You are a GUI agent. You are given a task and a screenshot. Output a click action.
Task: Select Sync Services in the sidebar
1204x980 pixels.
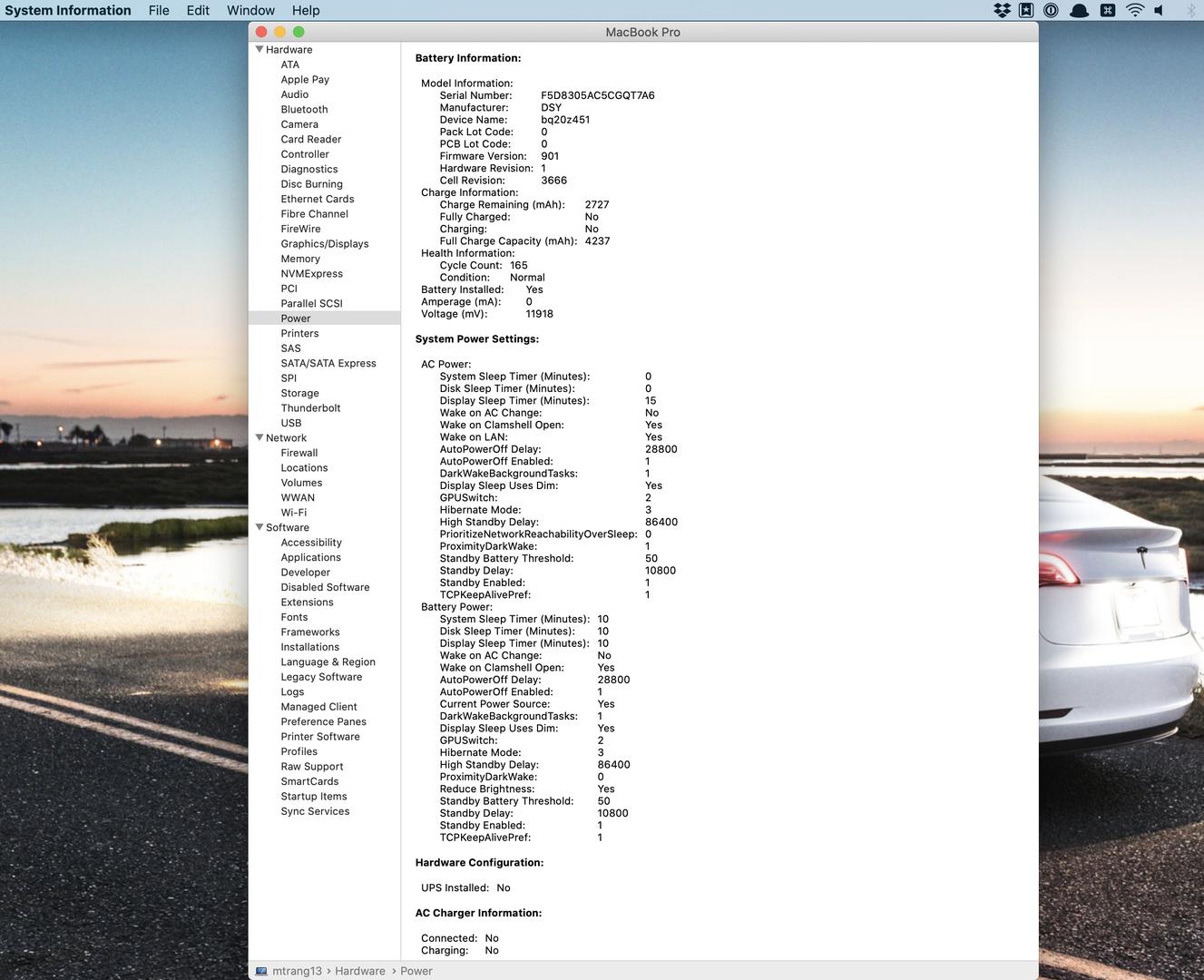click(316, 812)
